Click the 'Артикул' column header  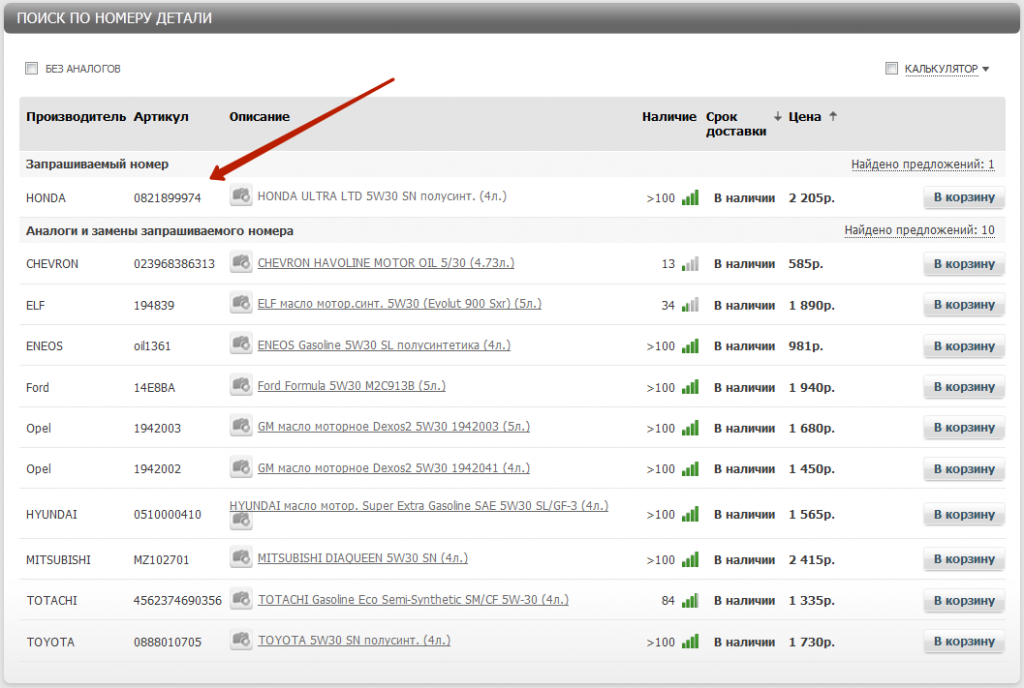pyautogui.click(x=161, y=117)
